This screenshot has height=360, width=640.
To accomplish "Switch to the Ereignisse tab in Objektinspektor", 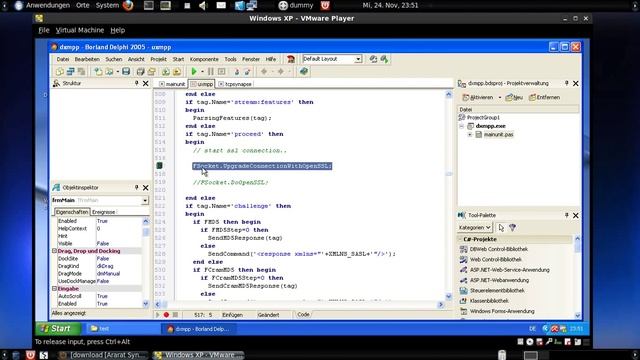I will 103,212.
